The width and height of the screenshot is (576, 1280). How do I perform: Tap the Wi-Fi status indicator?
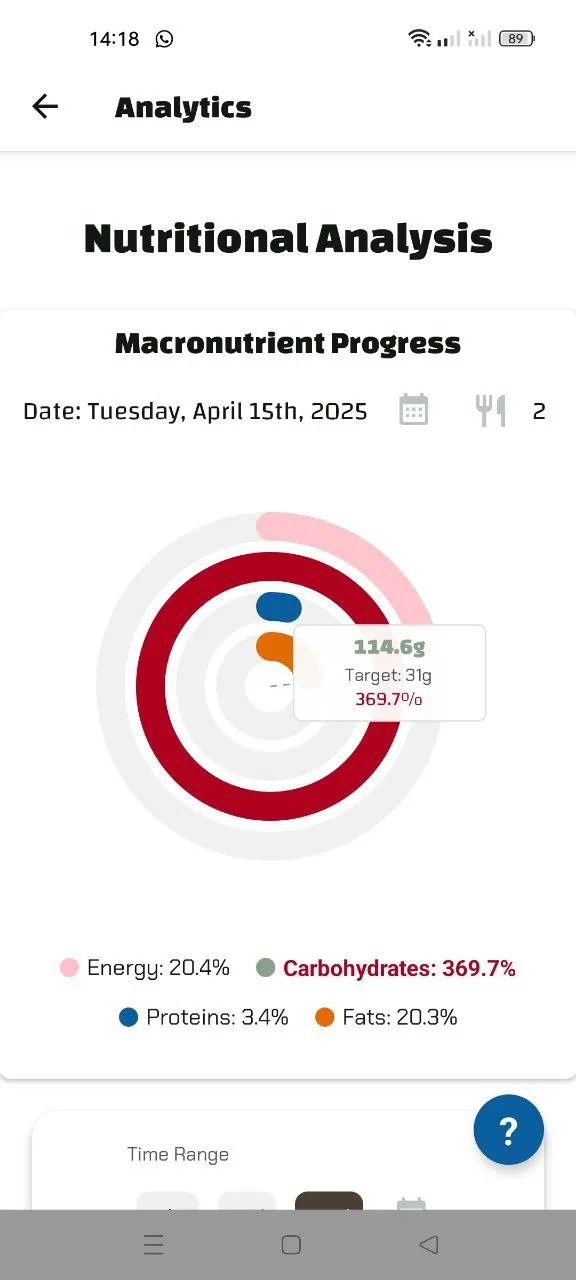click(420, 36)
